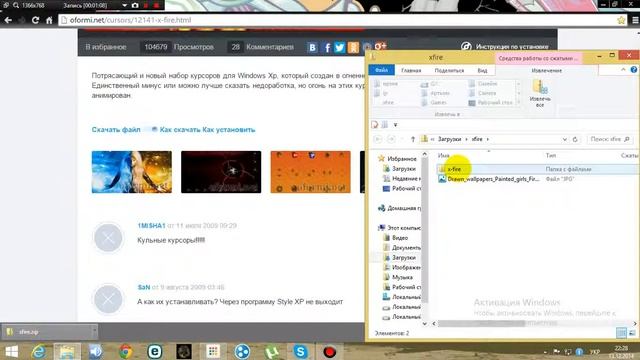Share the page on Facebook
Image resolution: width=640 pixels, height=360 pixels.
coord(327,47)
